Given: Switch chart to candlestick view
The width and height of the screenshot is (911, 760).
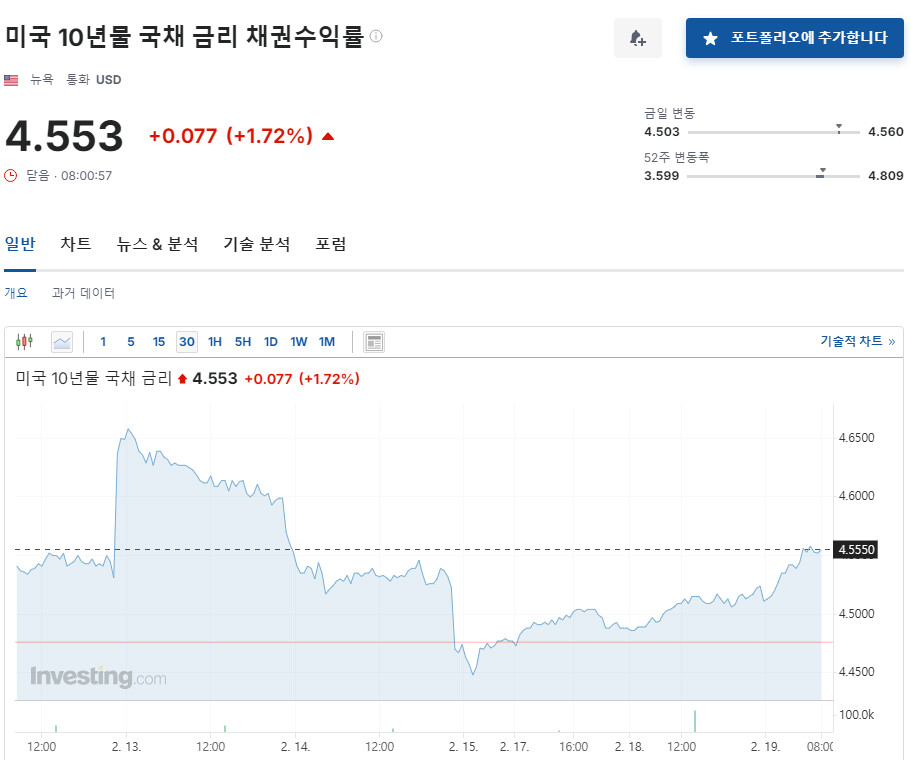Looking at the screenshot, I should [24, 342].
